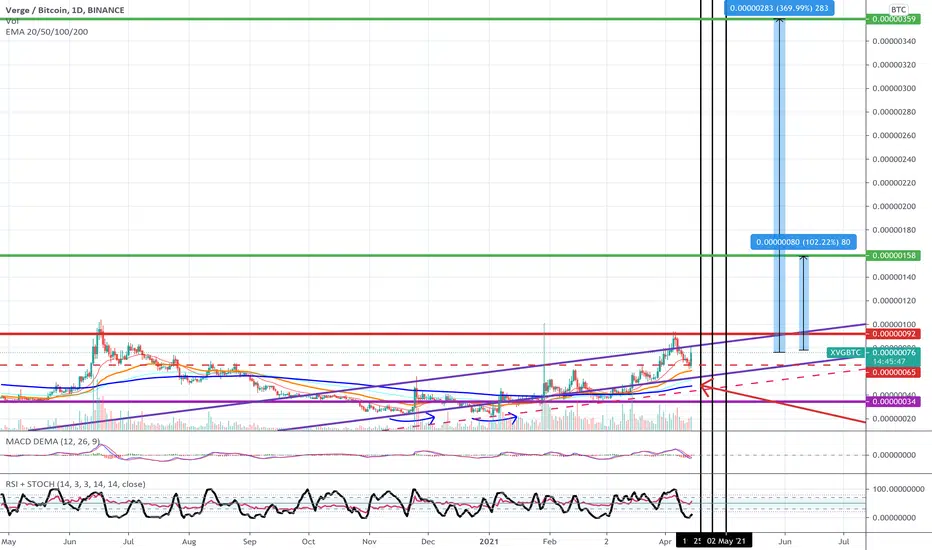Click the Dec label on time axis
The width and height of the screenshot is (932, 550).
427,542
